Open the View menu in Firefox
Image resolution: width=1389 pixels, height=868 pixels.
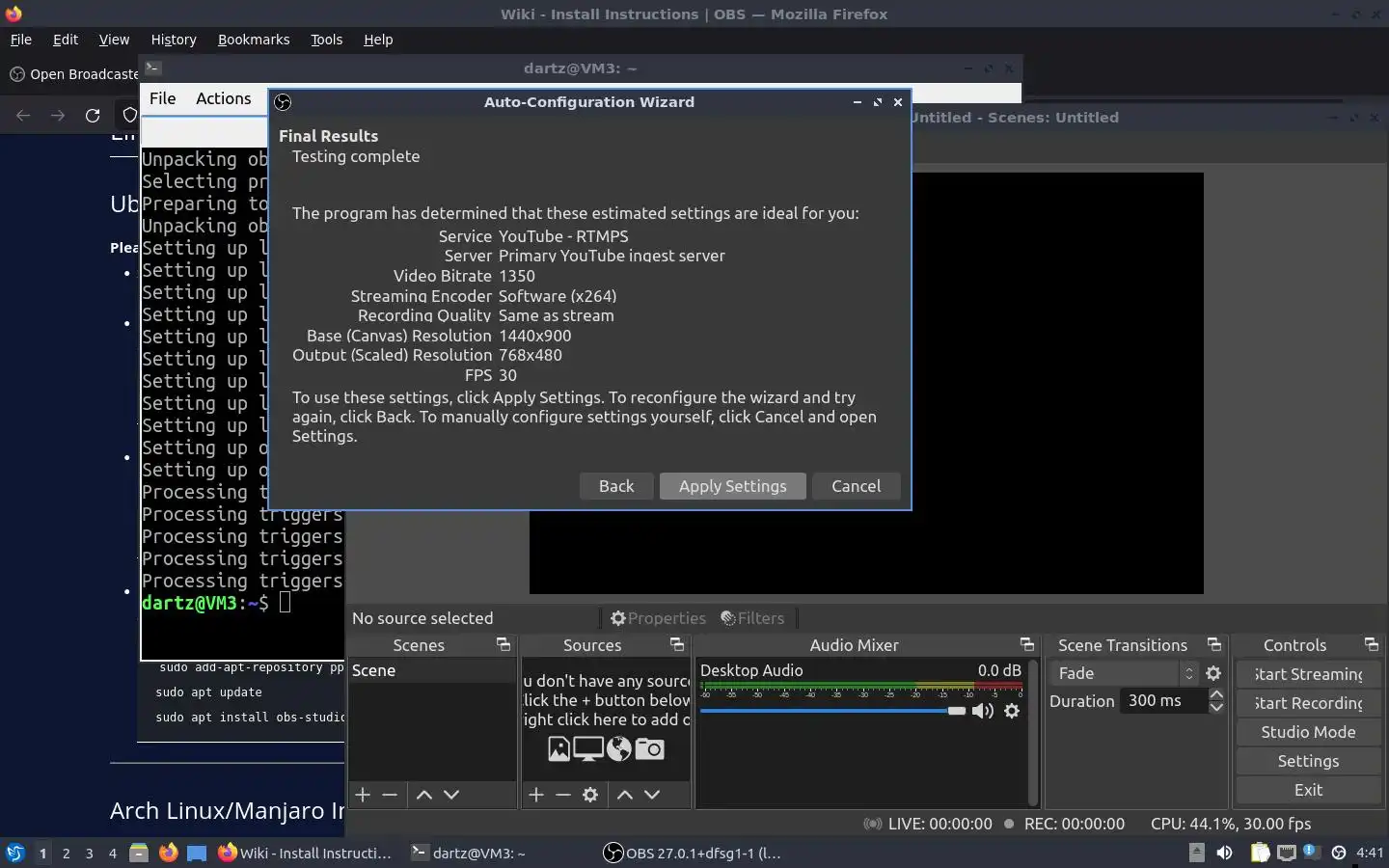click(x=114, y=40)
